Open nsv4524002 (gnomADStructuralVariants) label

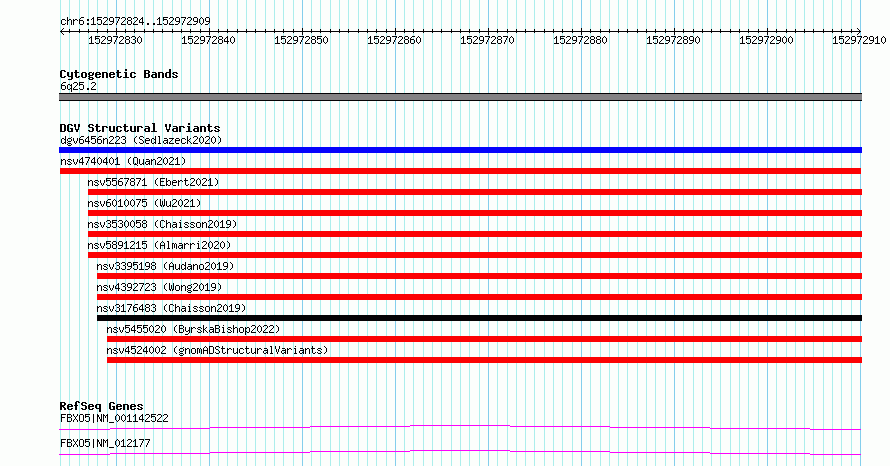pyautogui.click(x=217, y=350)
